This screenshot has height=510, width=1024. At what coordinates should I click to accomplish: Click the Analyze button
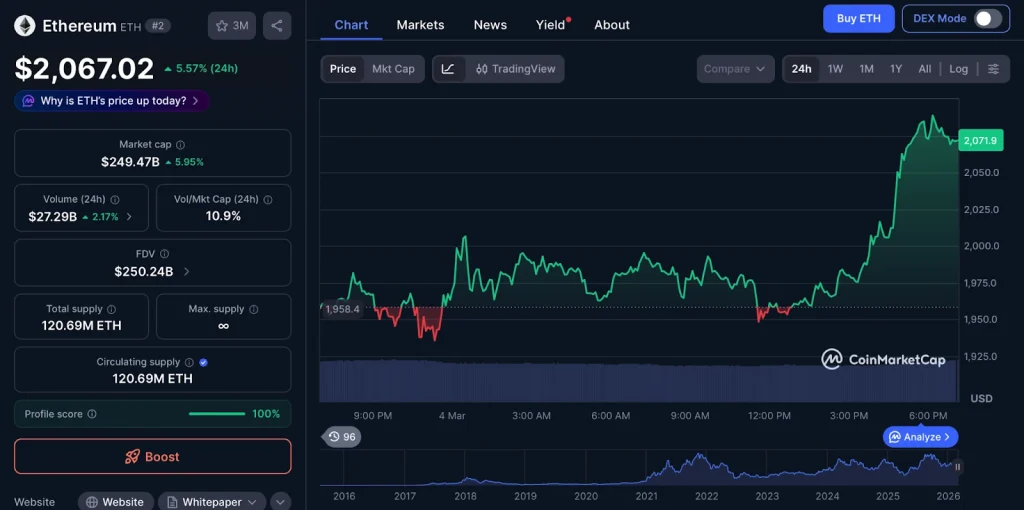coord(921,437)
